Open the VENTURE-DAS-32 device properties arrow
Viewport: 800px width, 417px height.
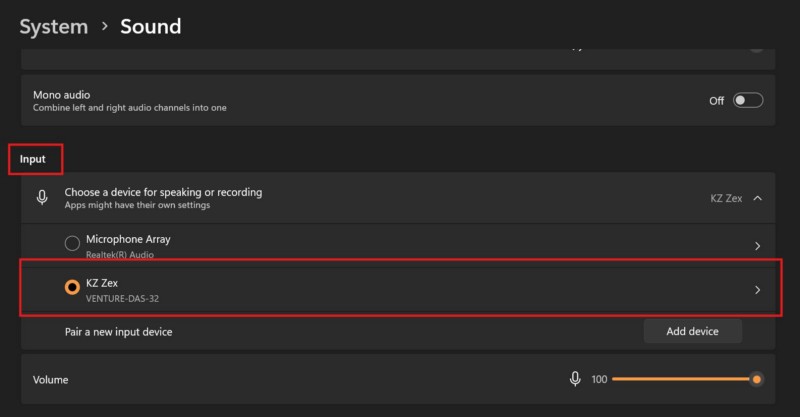coord(757,290)
